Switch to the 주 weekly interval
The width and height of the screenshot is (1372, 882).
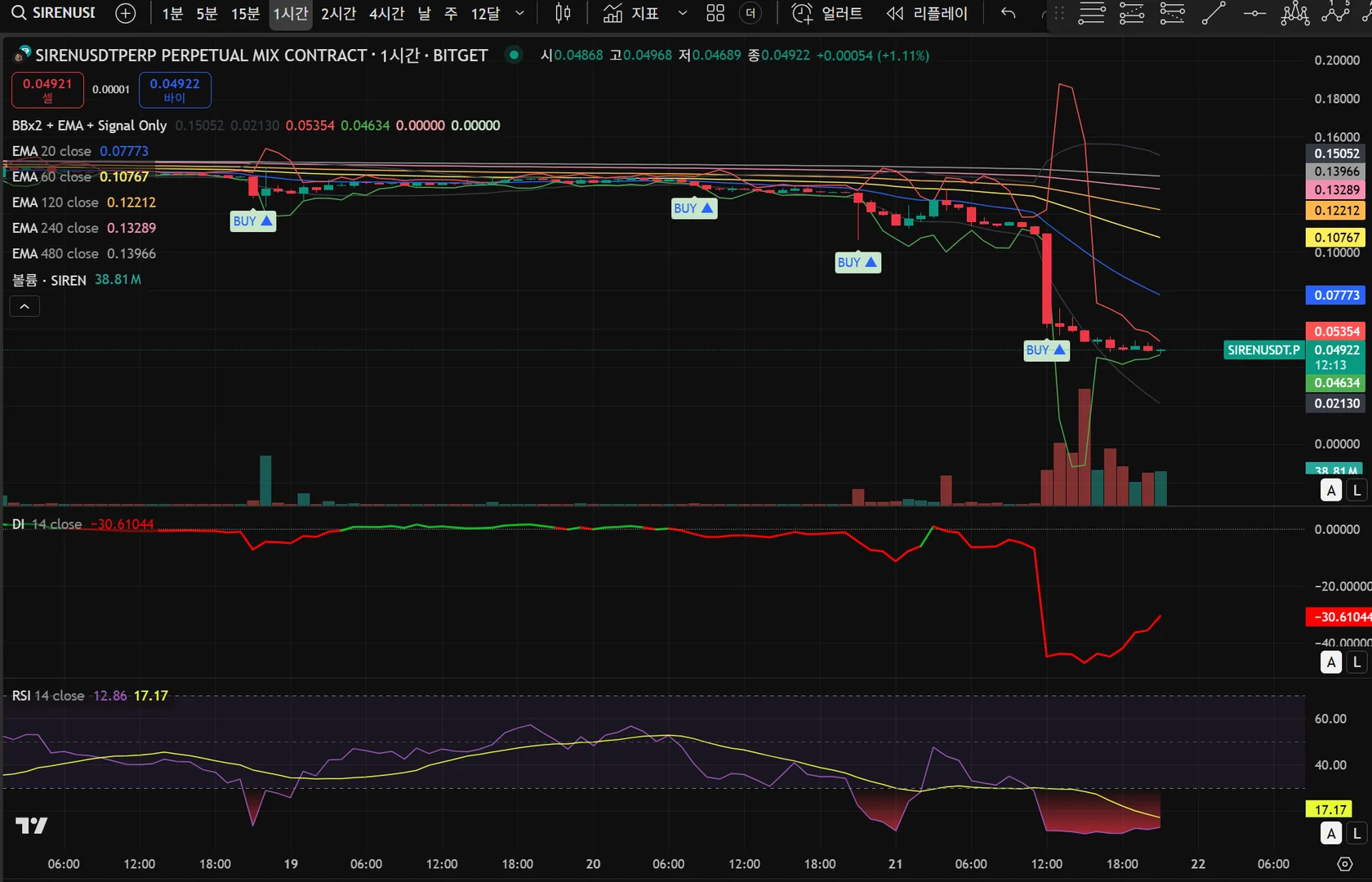[x=451, y=13]
